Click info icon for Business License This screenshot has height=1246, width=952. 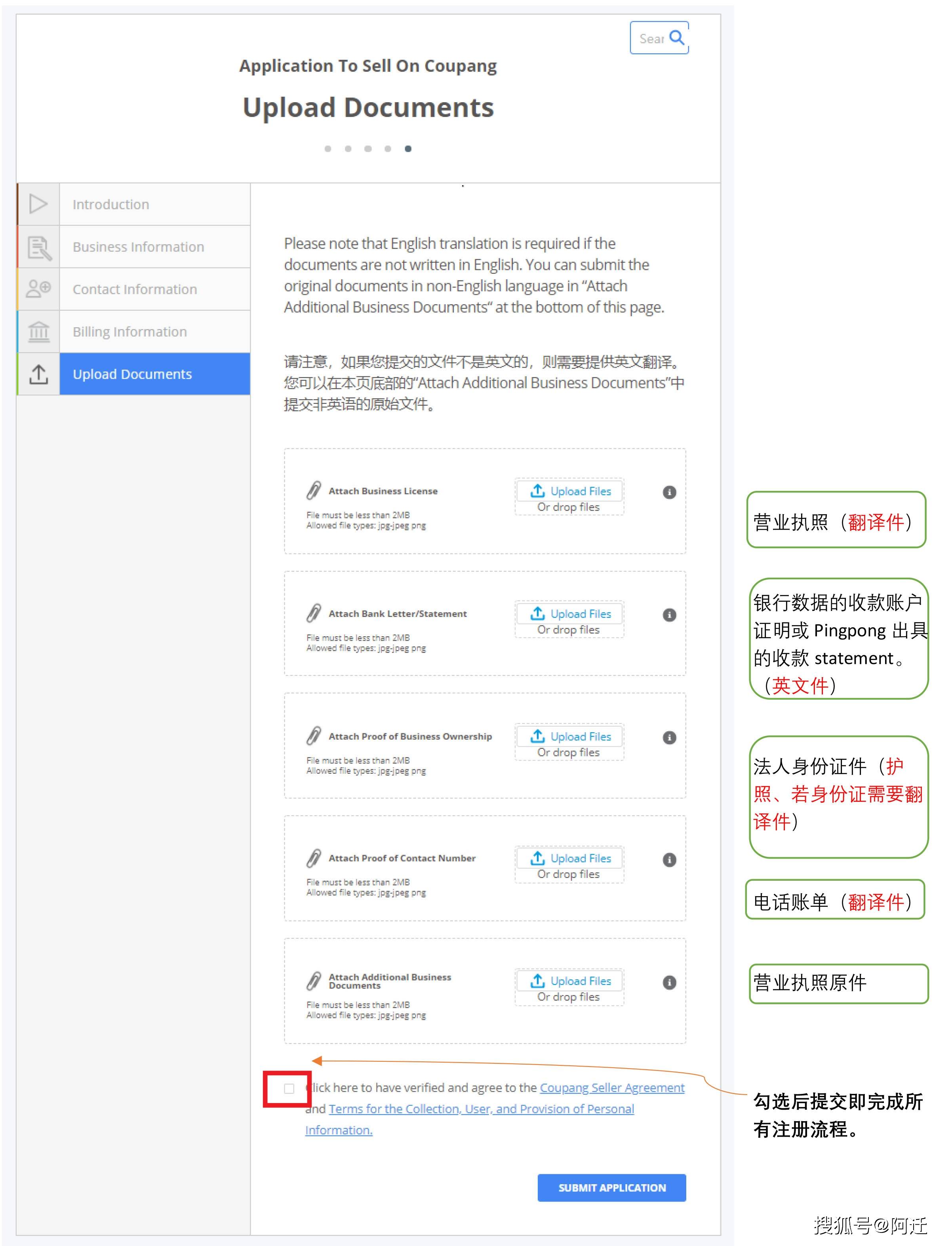[669, 492]
